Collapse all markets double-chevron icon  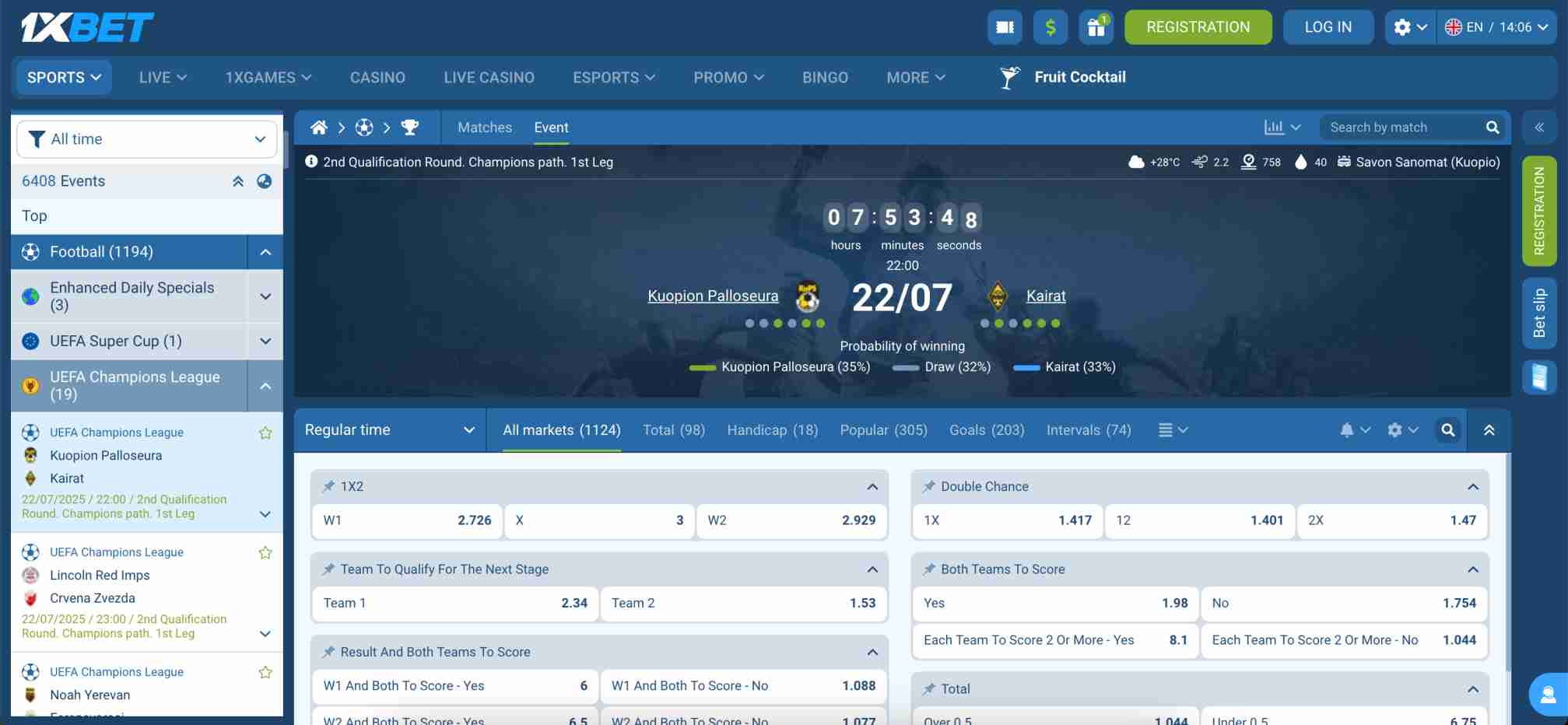(x=1489, y=430)
